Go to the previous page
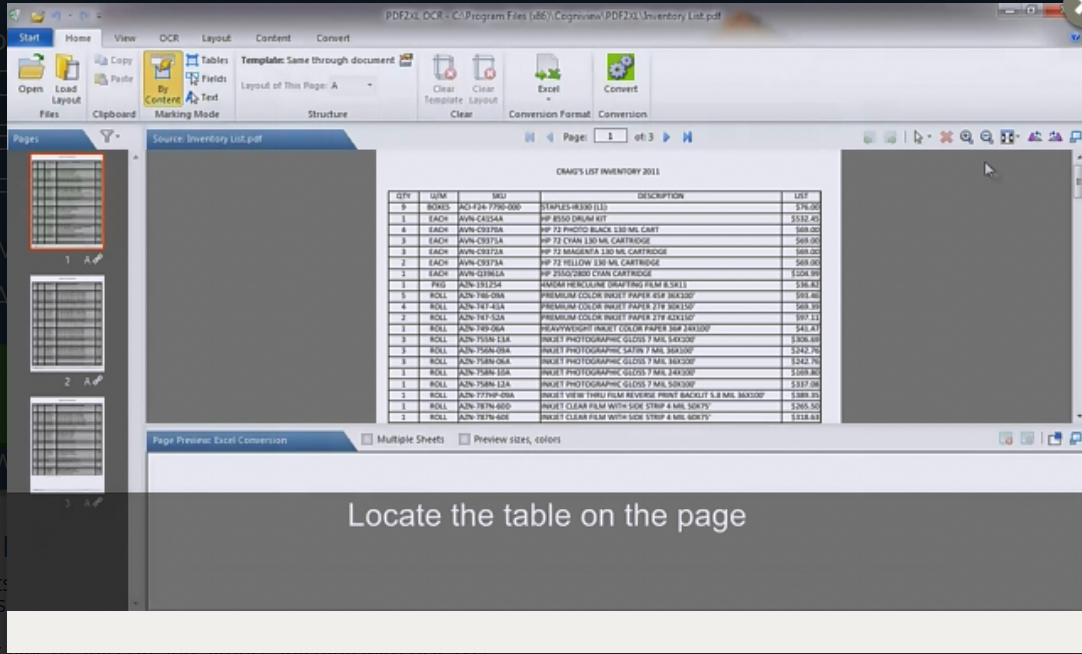Image resolution: width=1082 pixels, height=654 pixels. pyautogui.click(x=550, y=137)
